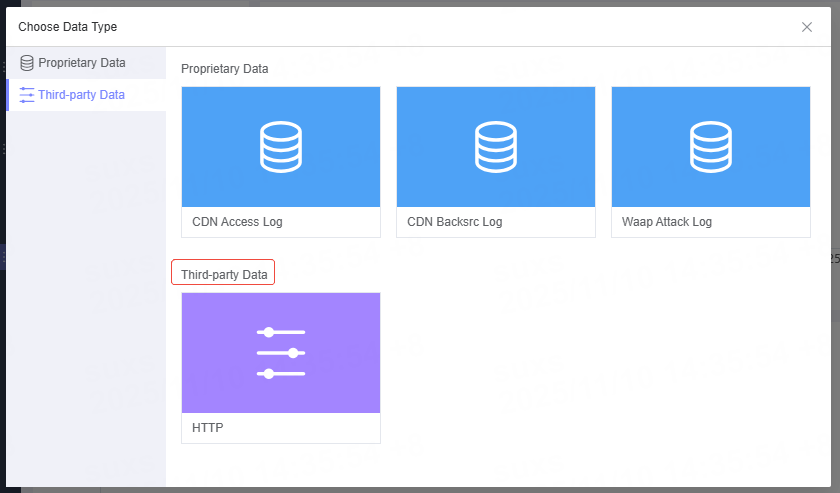Click the database icon on Waap Attack Log card

point(711,146)
